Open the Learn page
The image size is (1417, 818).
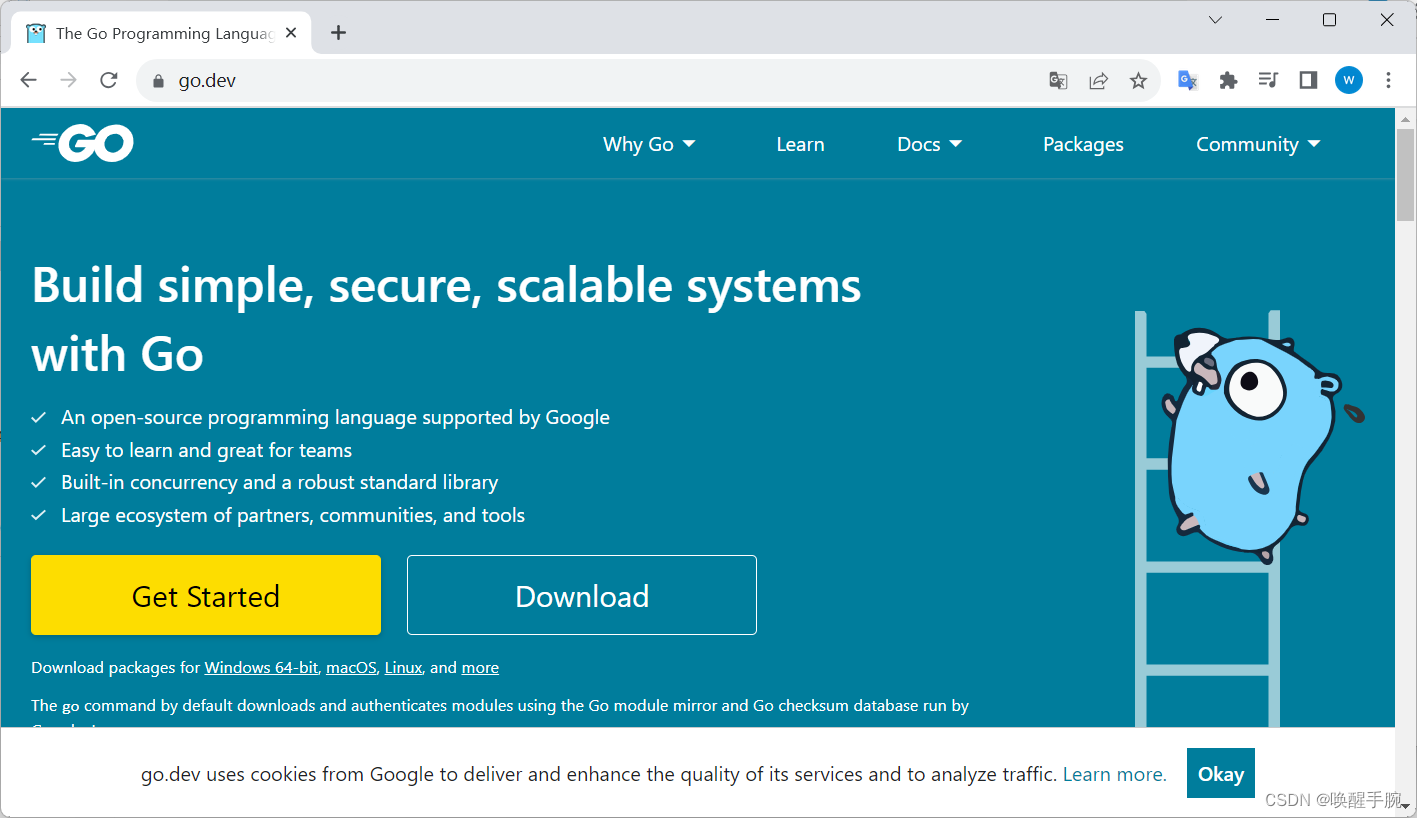click(800, 144)
